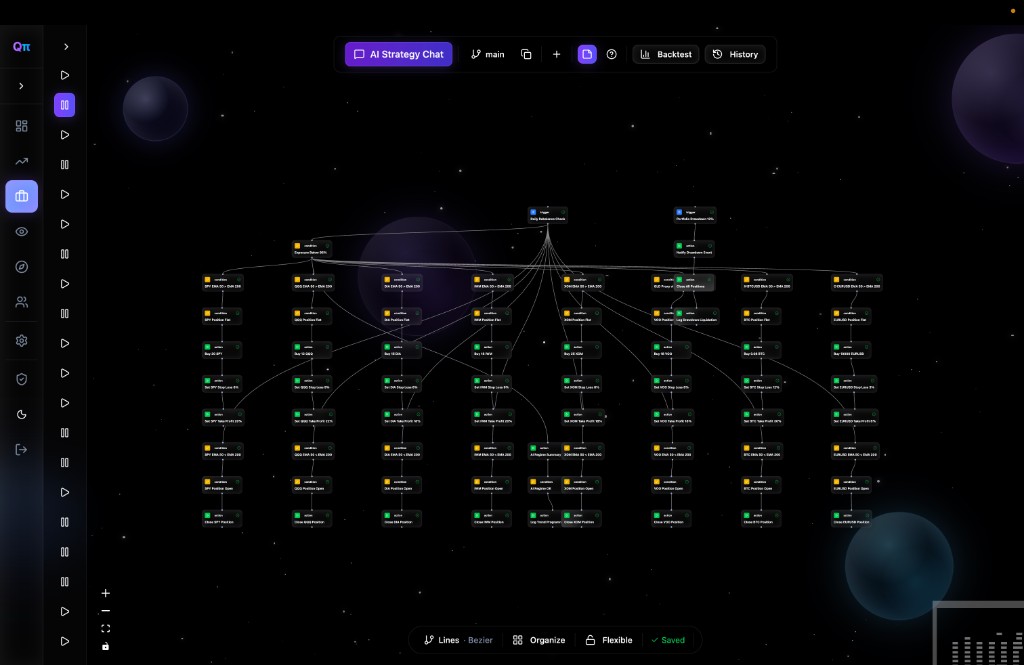Run a Backtest from the toolbar
This screenshot has width=1024, height=665.
tap(665, 54)
